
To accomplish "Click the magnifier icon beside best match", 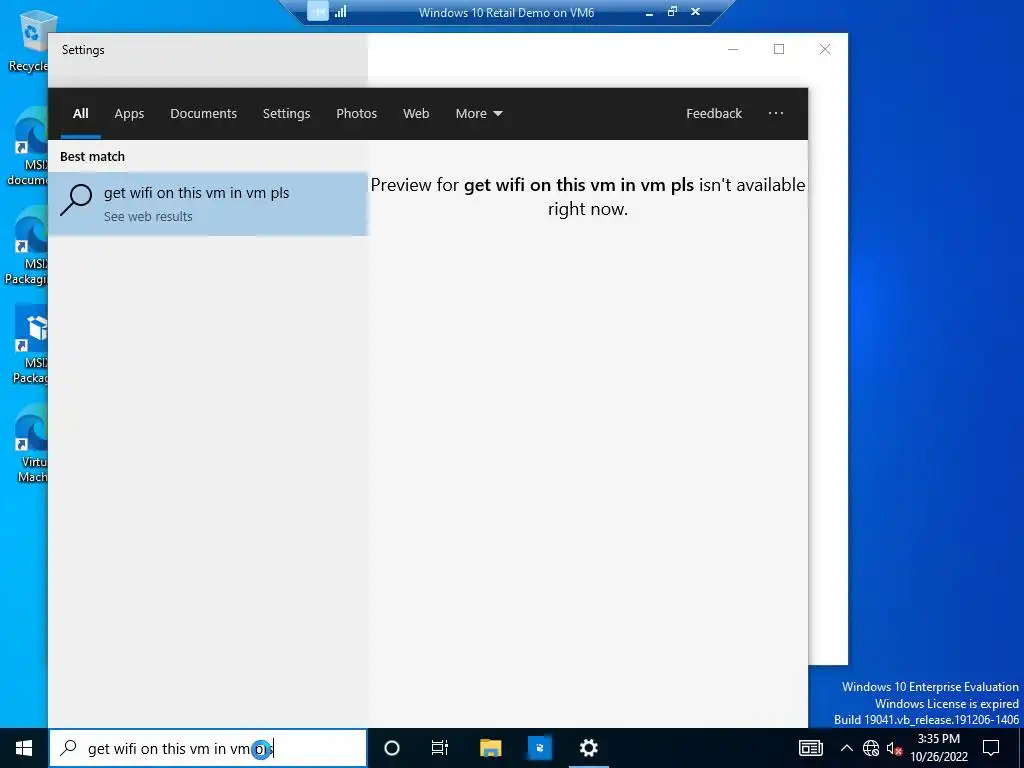I will (x=76, y=200).
